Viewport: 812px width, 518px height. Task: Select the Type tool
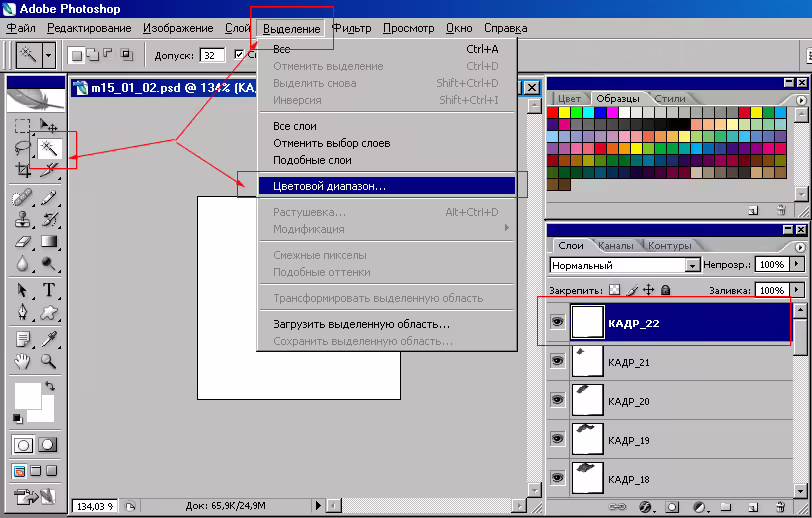[49, 290]
